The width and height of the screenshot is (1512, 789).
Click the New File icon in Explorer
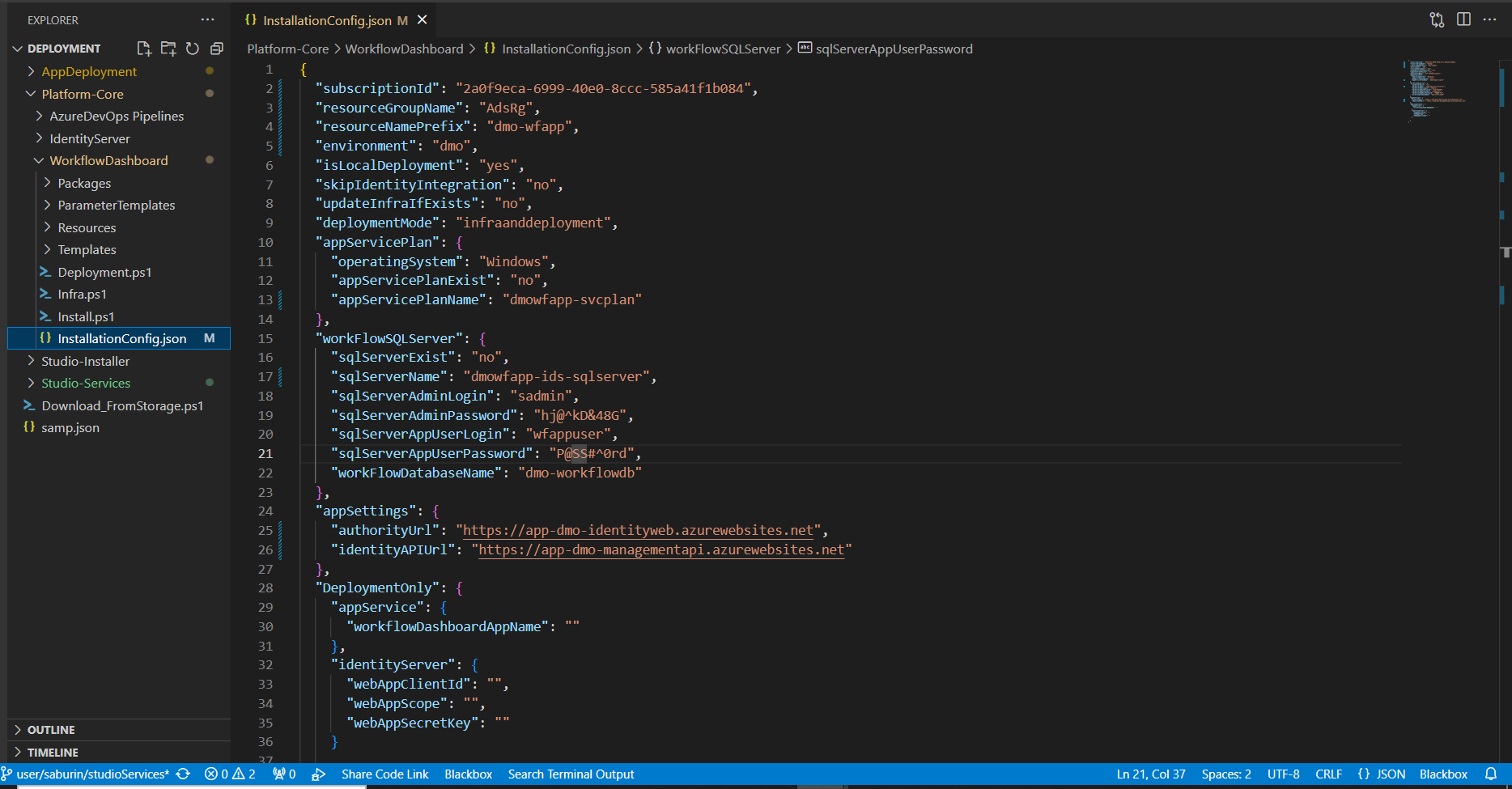[x=144, y=49]
